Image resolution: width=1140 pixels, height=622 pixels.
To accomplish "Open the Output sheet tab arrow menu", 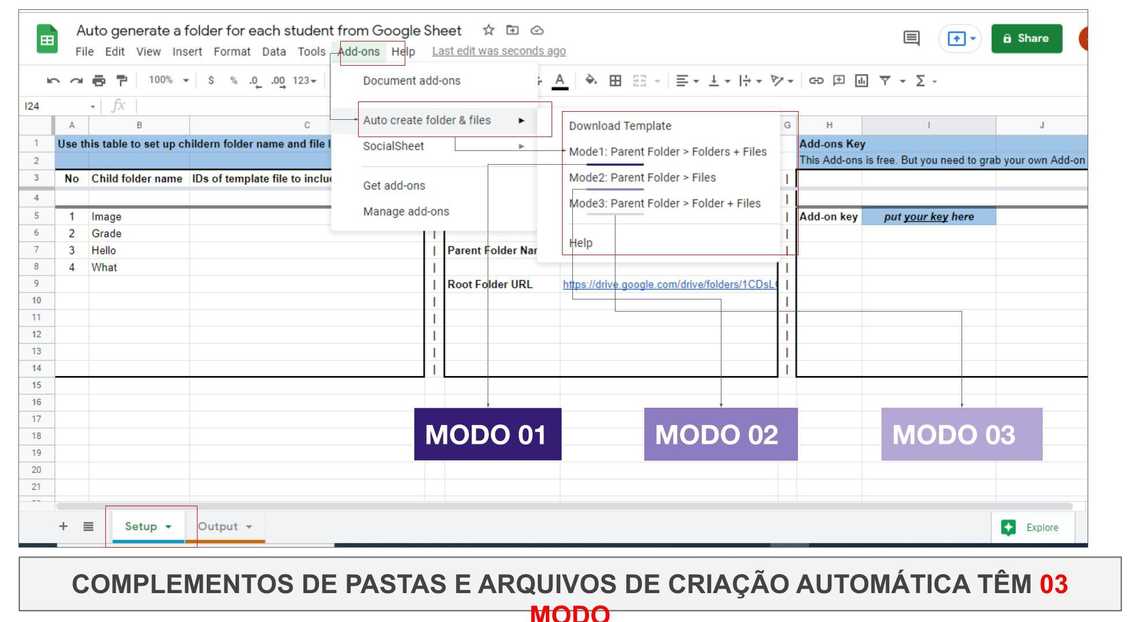I will (249, 527).
